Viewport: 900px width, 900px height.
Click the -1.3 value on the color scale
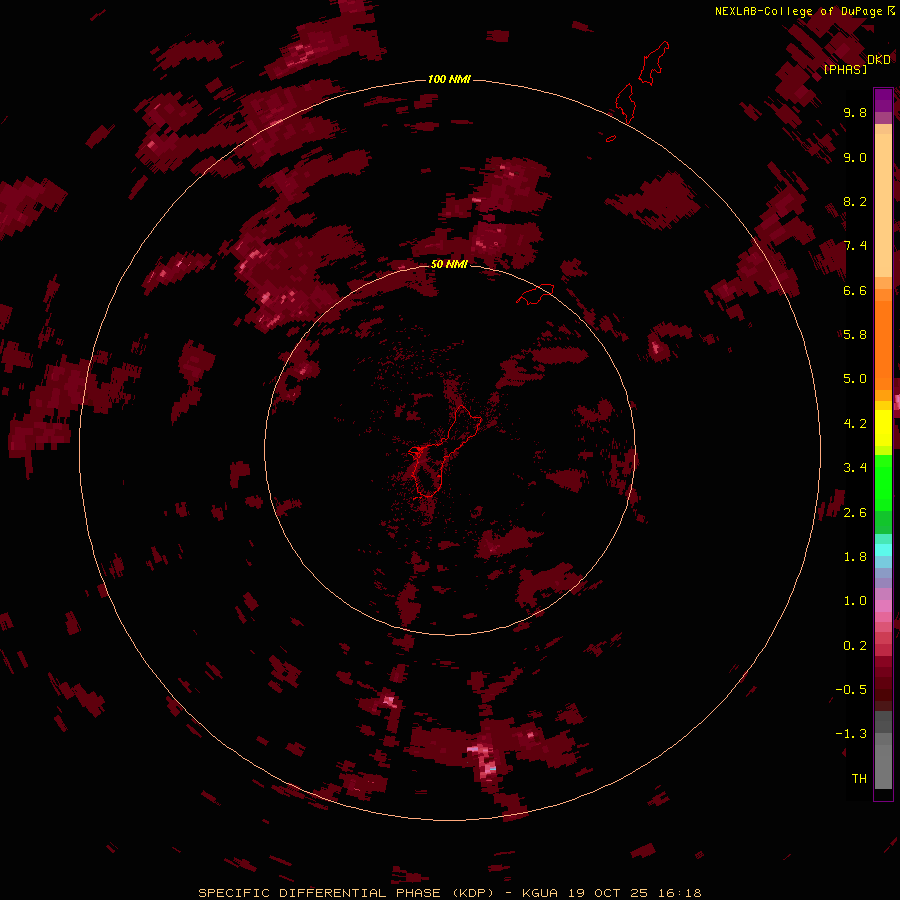(851, 734)
